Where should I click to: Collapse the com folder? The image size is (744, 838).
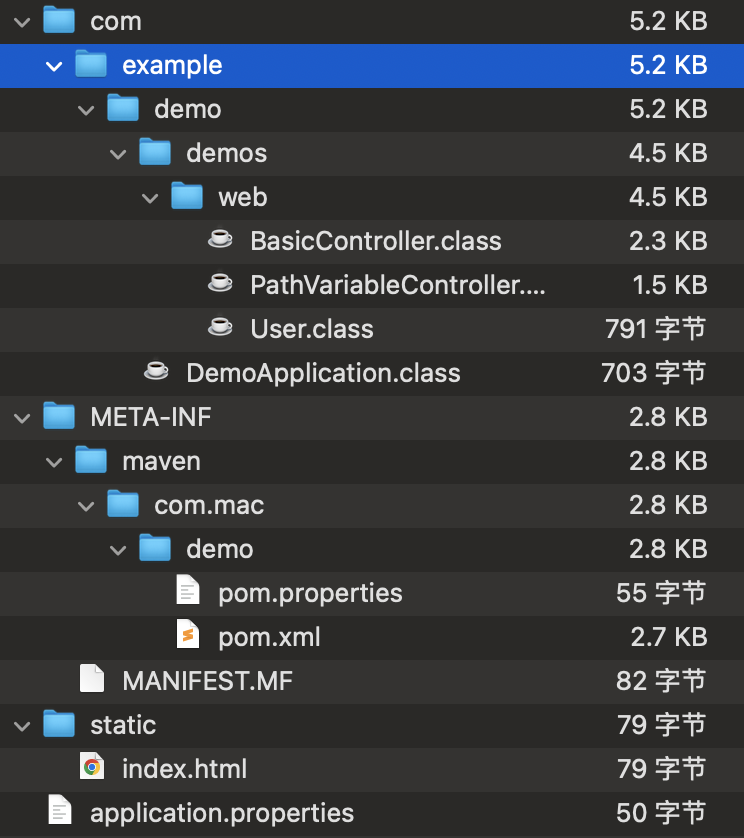point(22,21)
